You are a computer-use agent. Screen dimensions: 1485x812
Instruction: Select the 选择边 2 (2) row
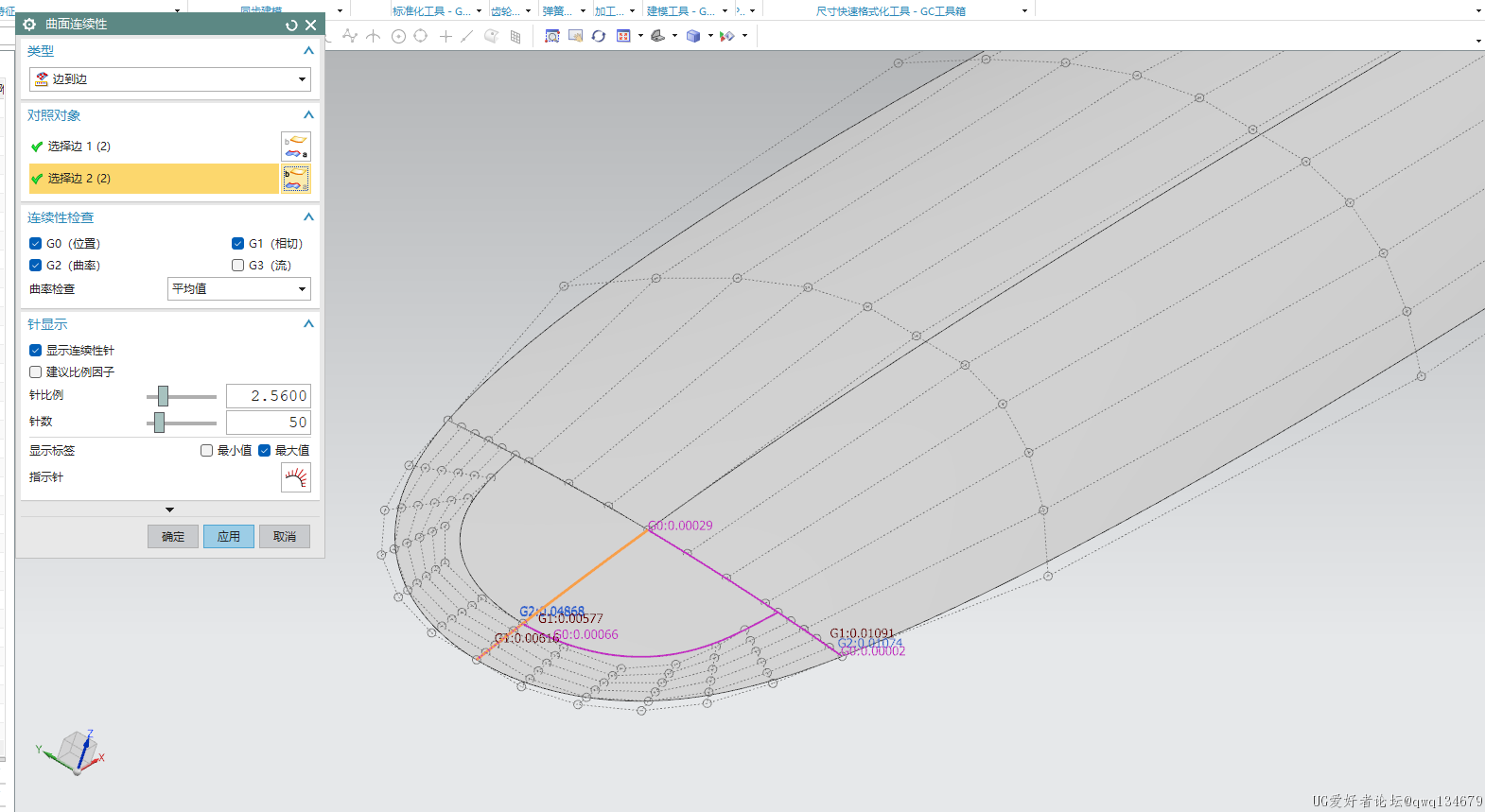pos(153,179)
